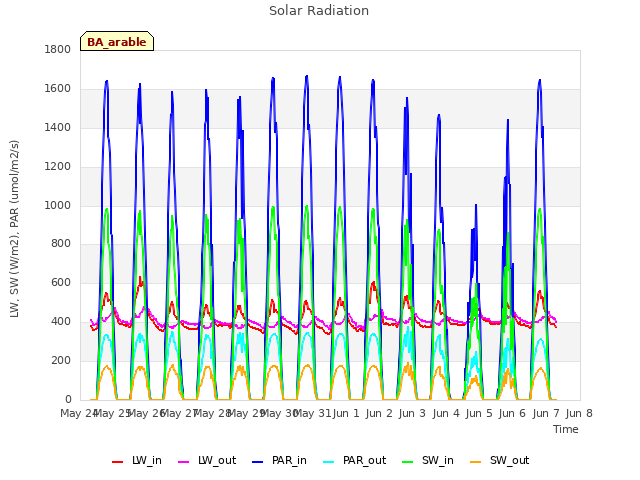Click the PAR_out cyan legend swatch
The width and height of the screenshot is (640, 480).
pyautogui.click(x=329, y=462)
